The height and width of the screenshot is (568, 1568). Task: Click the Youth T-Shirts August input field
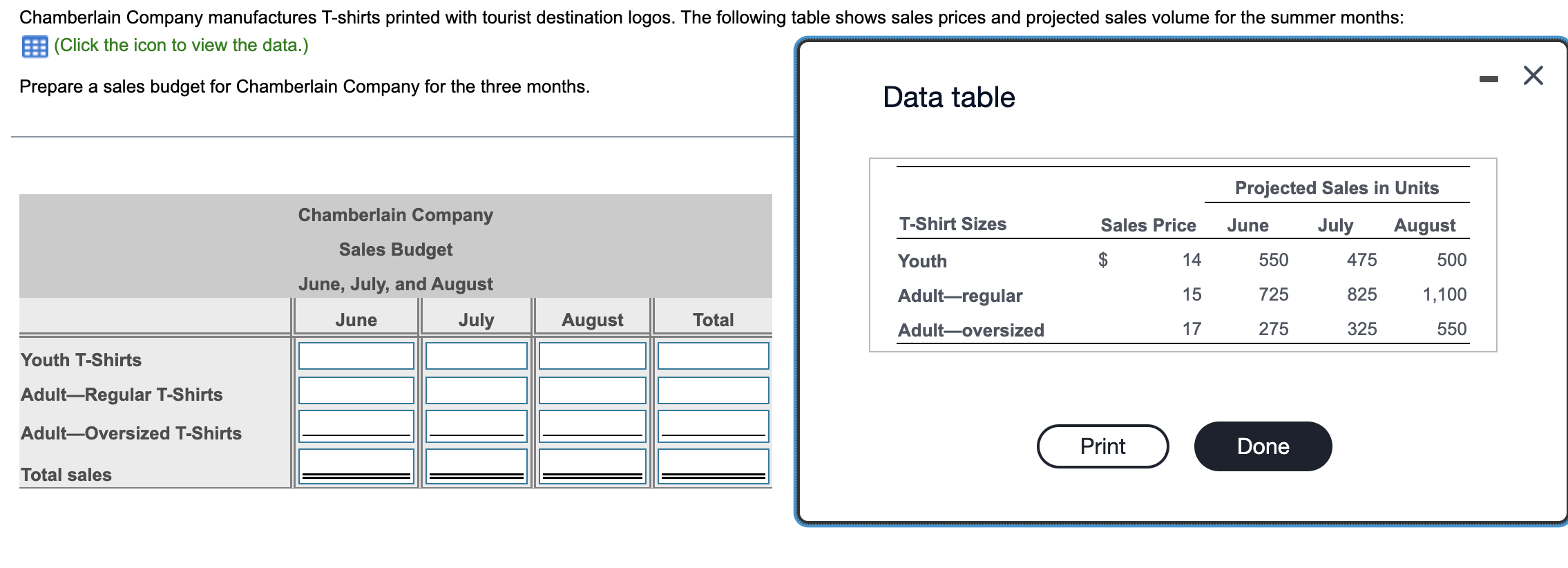591,355
